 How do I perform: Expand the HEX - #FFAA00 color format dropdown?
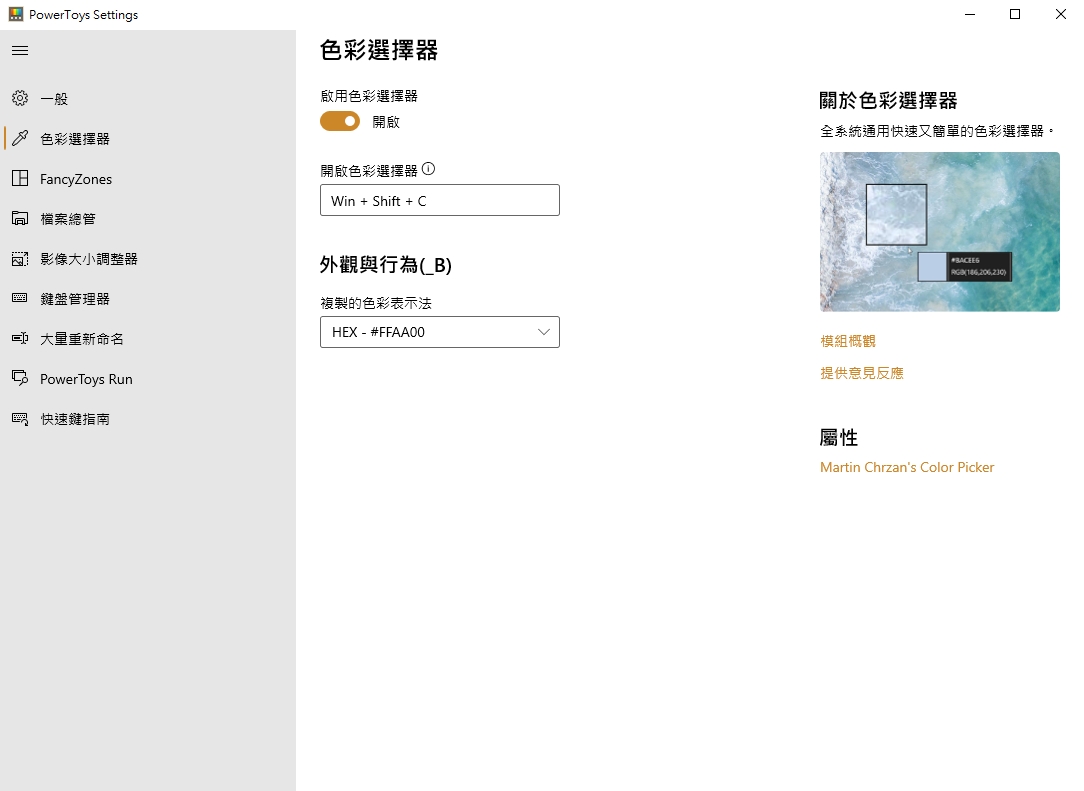click(x=440, y=332)
